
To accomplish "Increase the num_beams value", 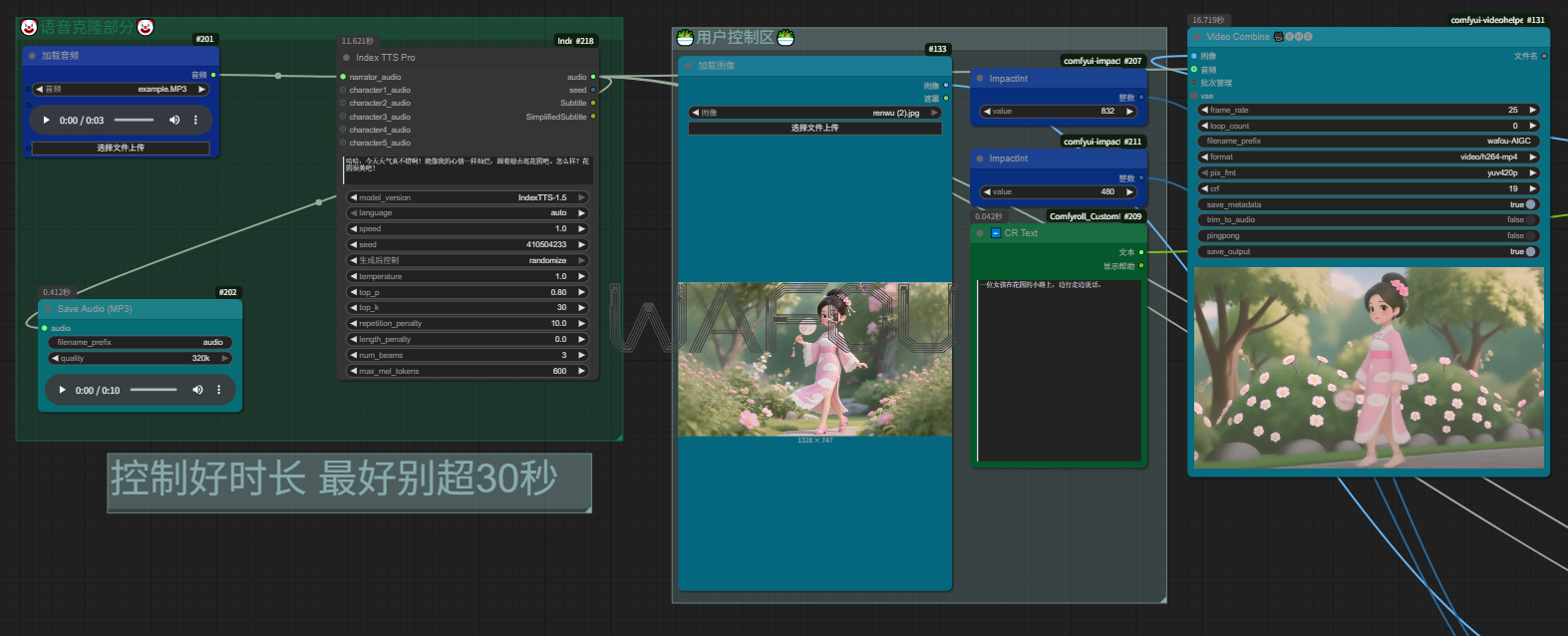I will (x=582, y=355).
